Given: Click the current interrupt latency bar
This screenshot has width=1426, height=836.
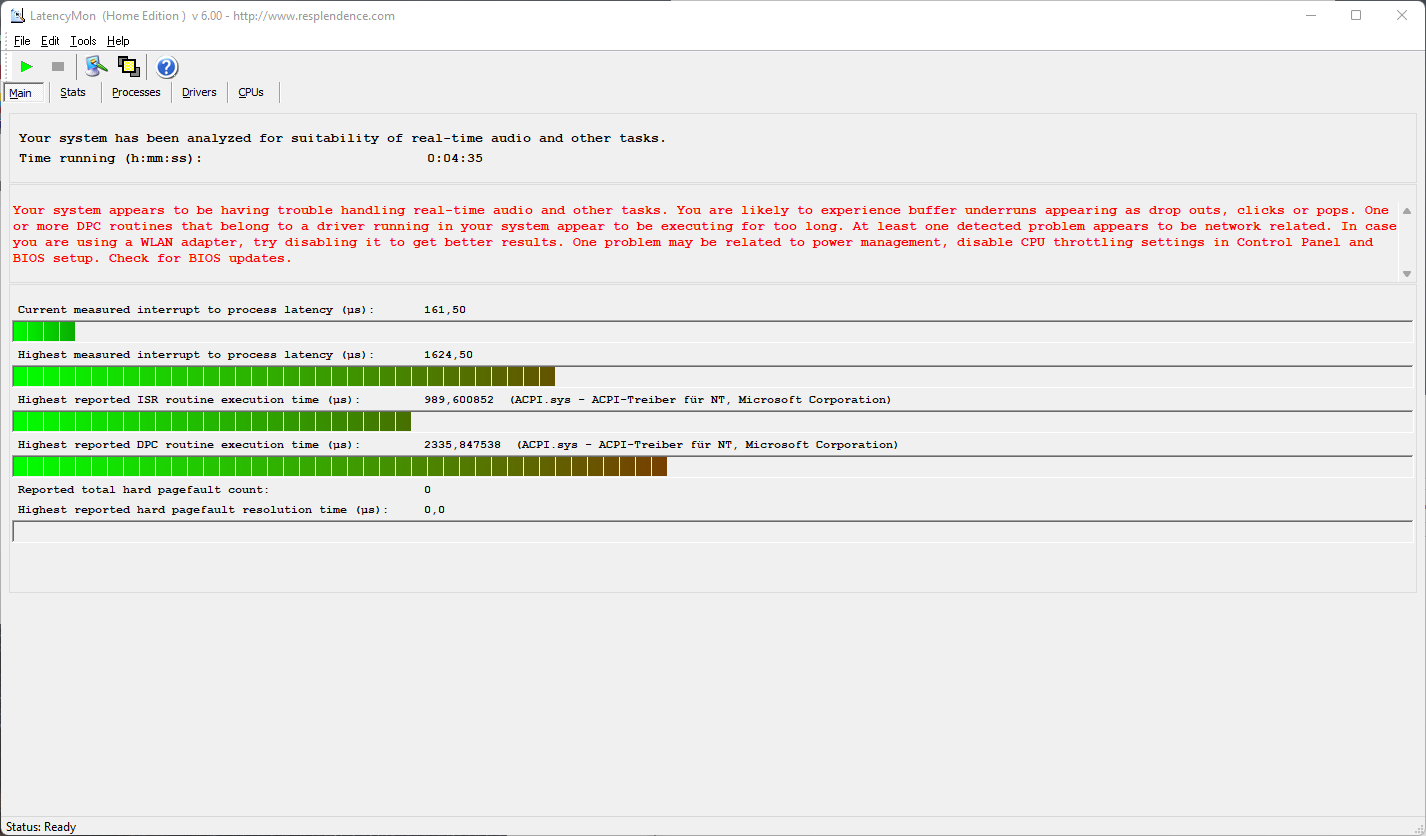Looking at the screenshot, I should 712,331.
